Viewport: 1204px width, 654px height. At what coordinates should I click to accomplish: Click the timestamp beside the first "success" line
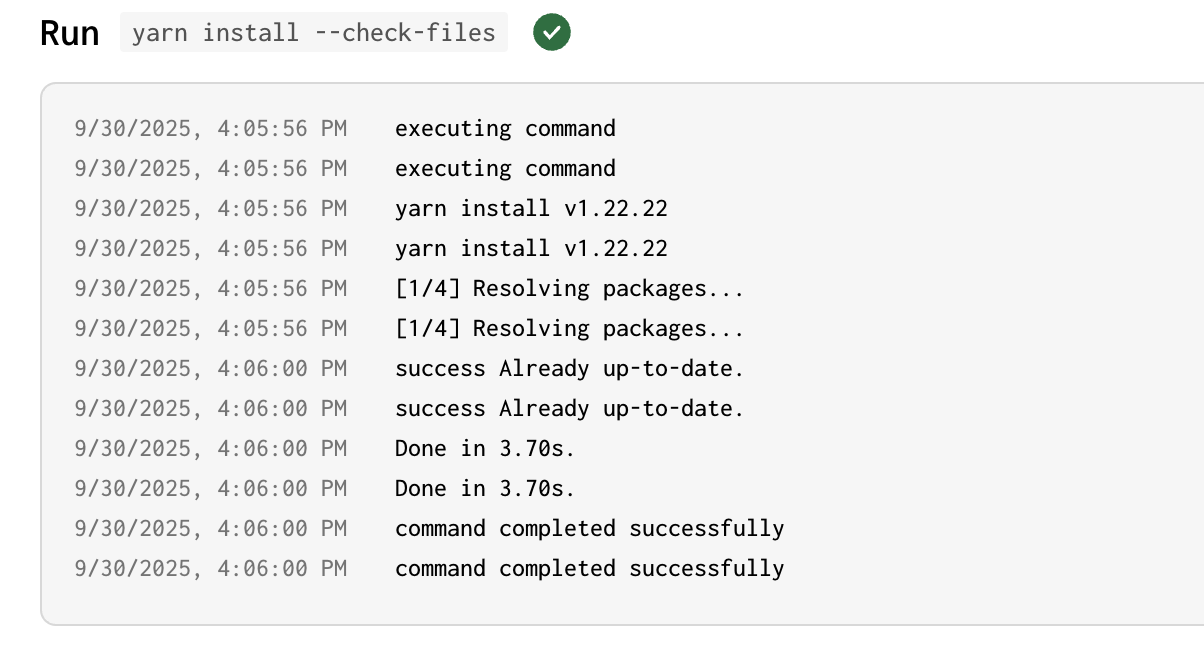pyautogui.click(x=210, y=369)
